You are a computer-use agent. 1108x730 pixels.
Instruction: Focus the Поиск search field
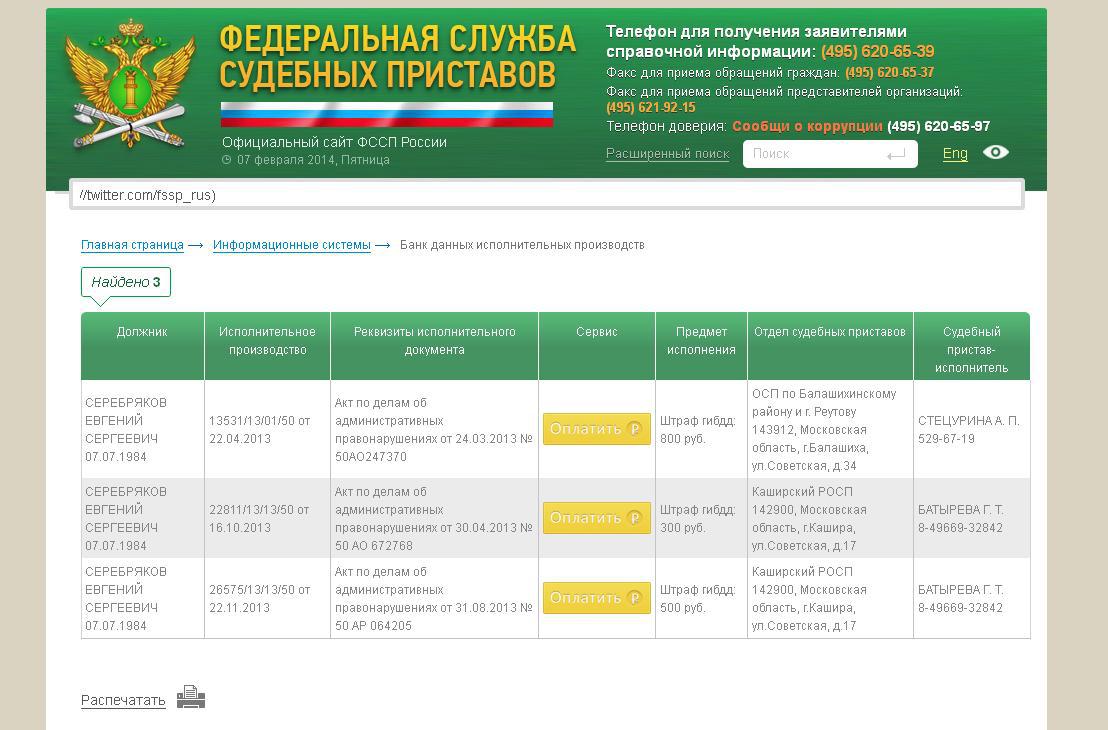coord(830,154)
